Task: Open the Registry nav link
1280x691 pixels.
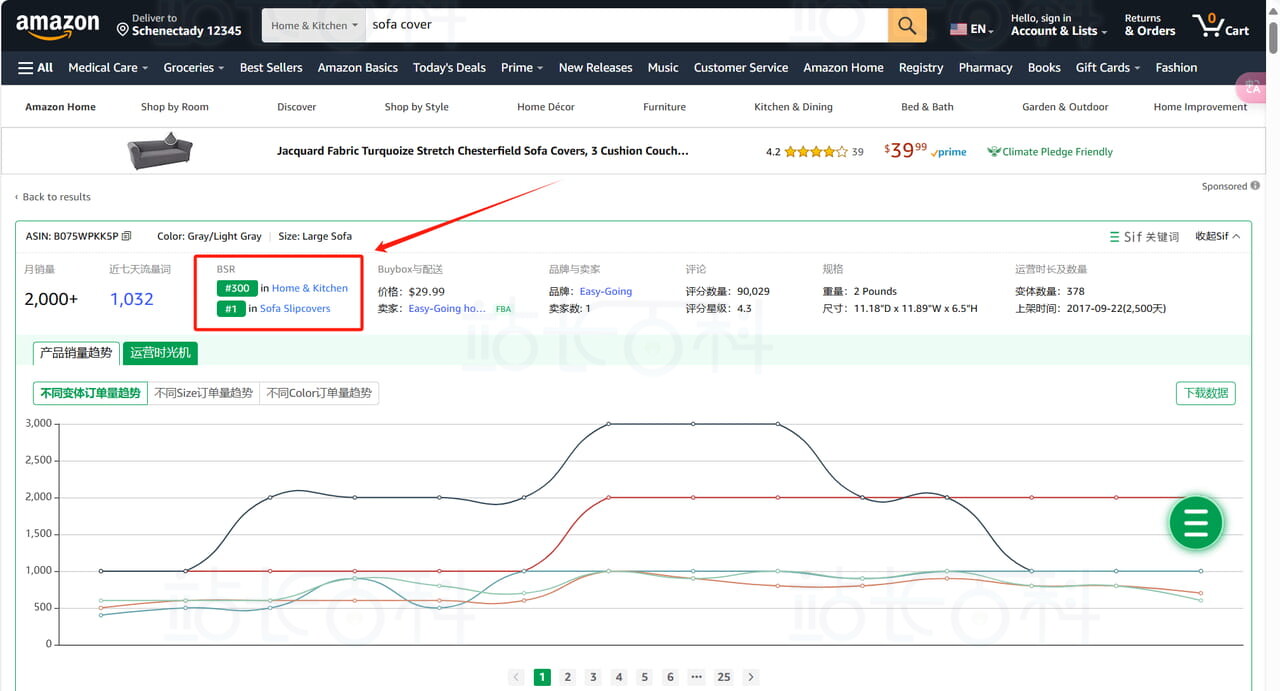Action: tap(921, 68)
